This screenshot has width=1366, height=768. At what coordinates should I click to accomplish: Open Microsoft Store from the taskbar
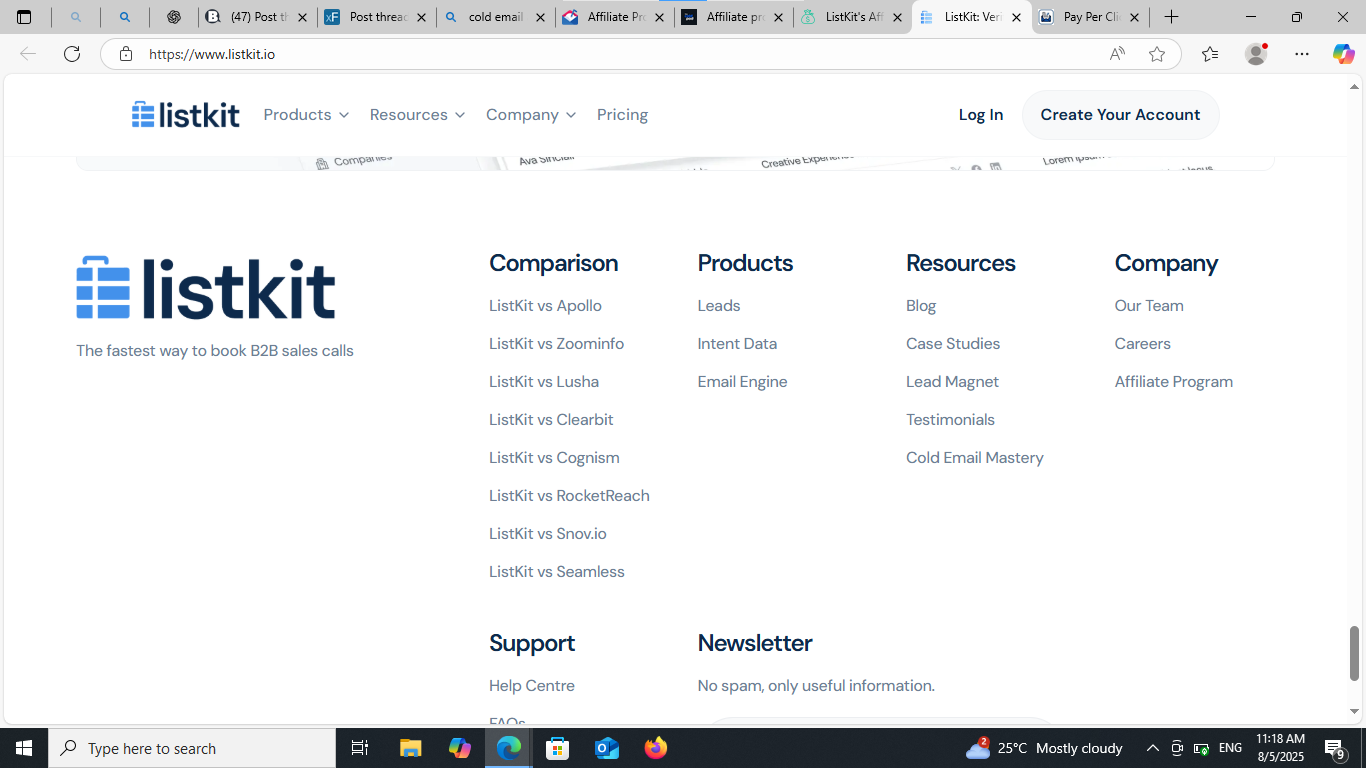[x=558, y=748]
